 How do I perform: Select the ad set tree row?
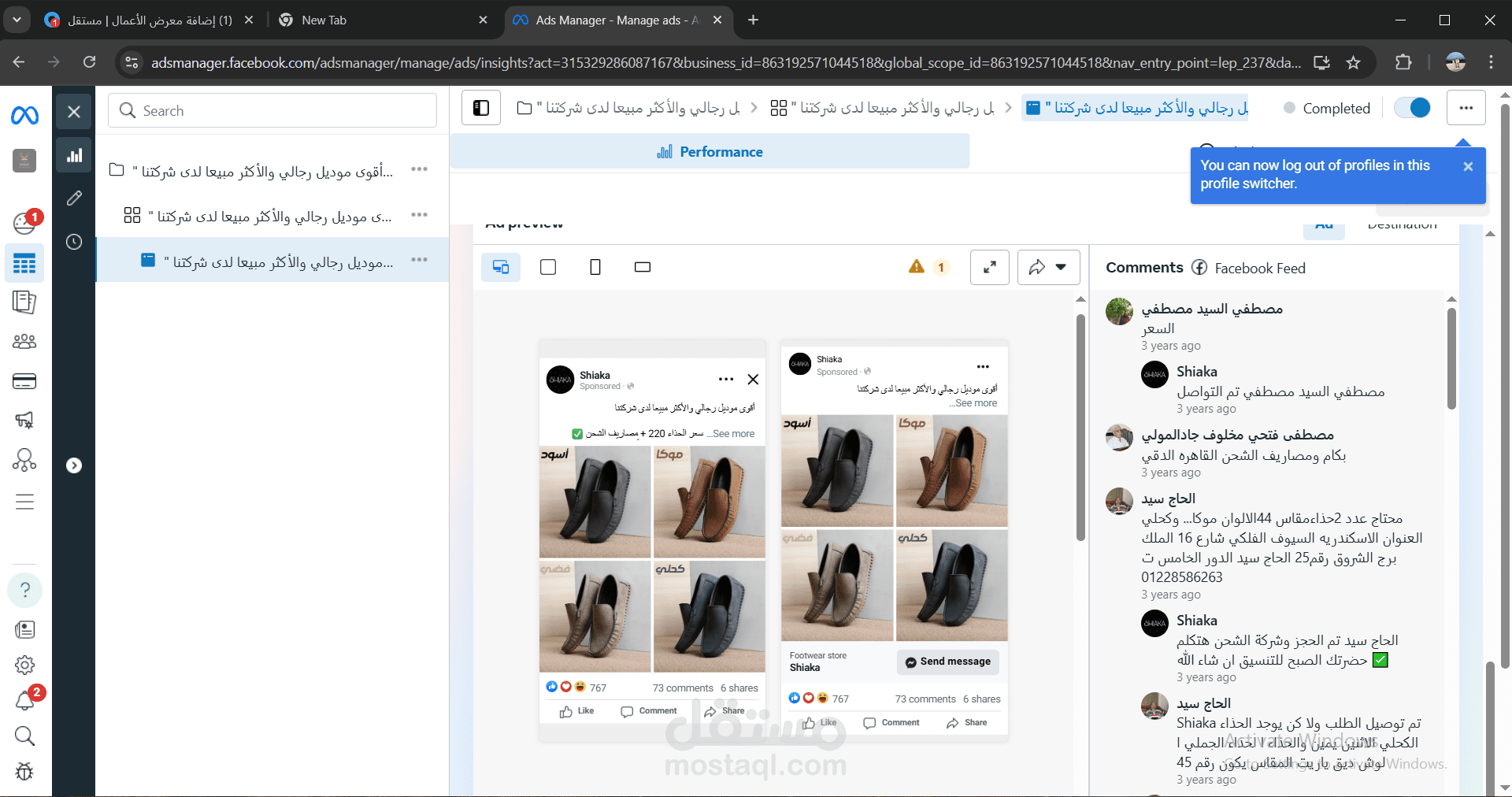coord(272,215)
